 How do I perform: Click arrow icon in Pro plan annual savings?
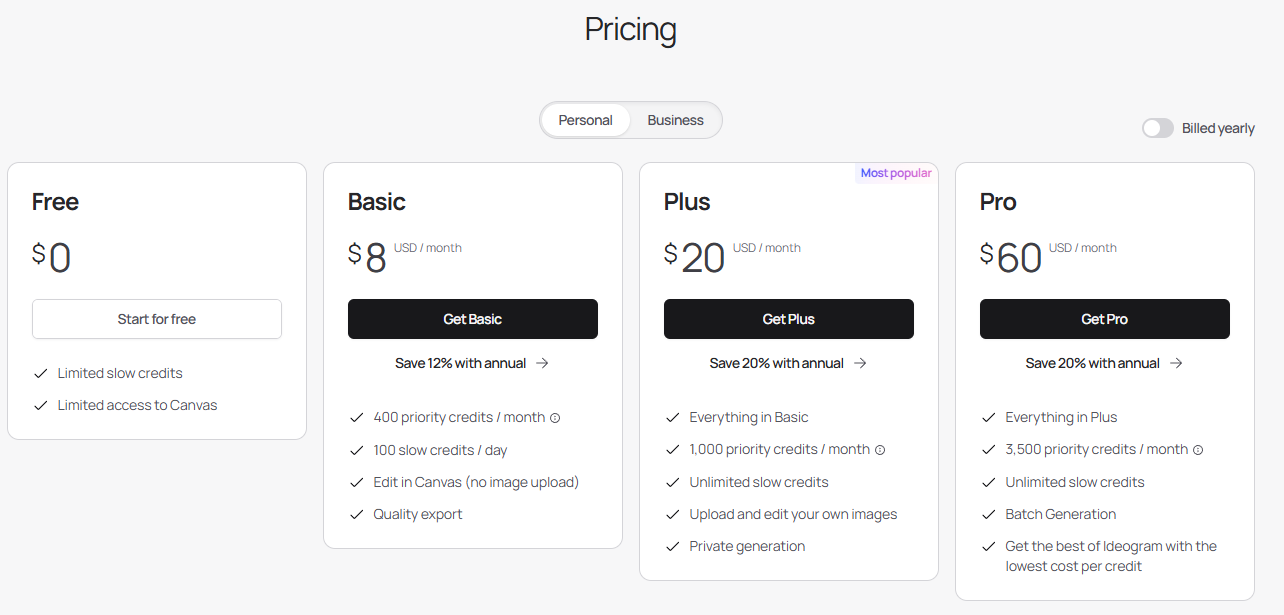[1176, 363]
